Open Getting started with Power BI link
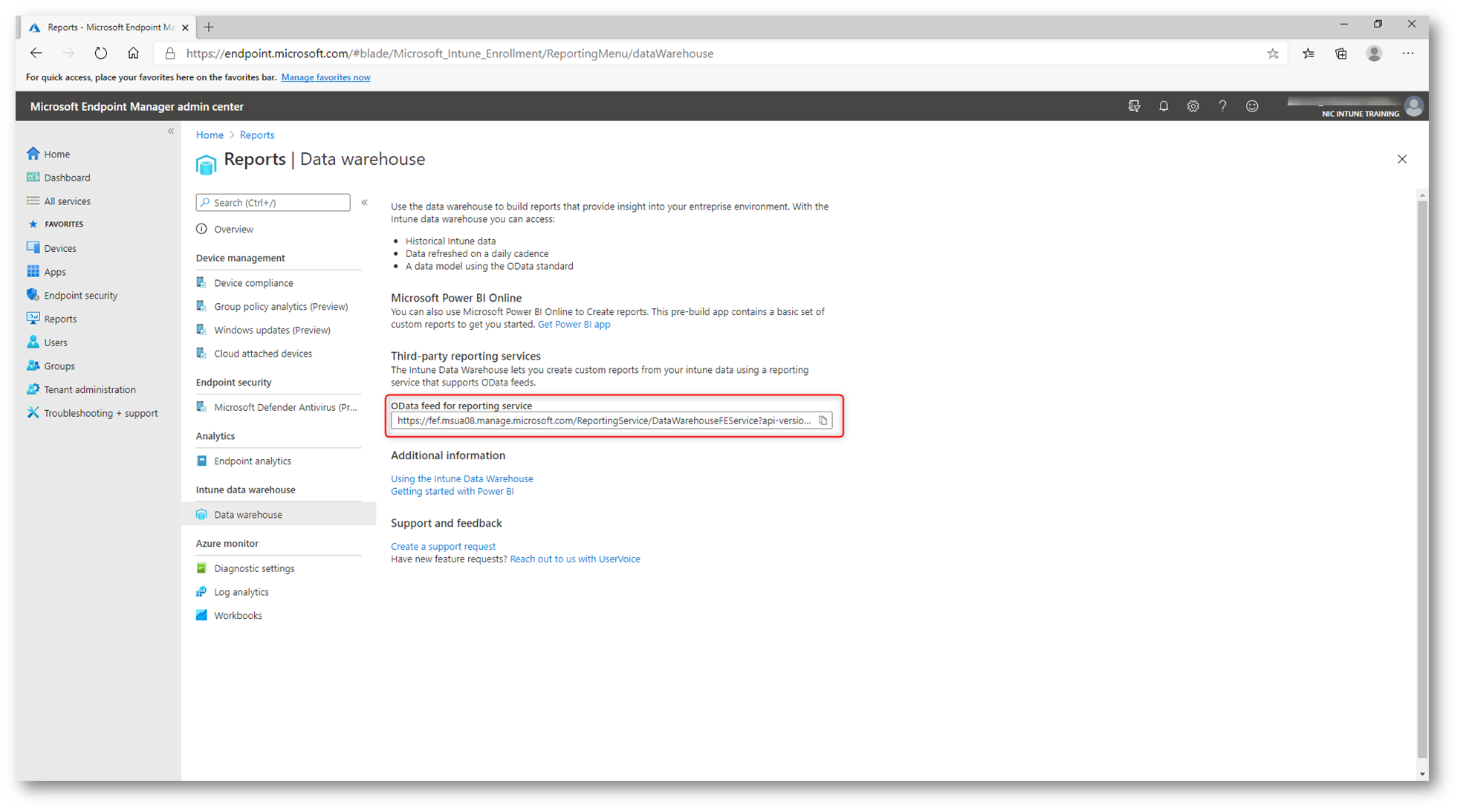Viewport: 1460px width, 812px height. pos(452,492)
